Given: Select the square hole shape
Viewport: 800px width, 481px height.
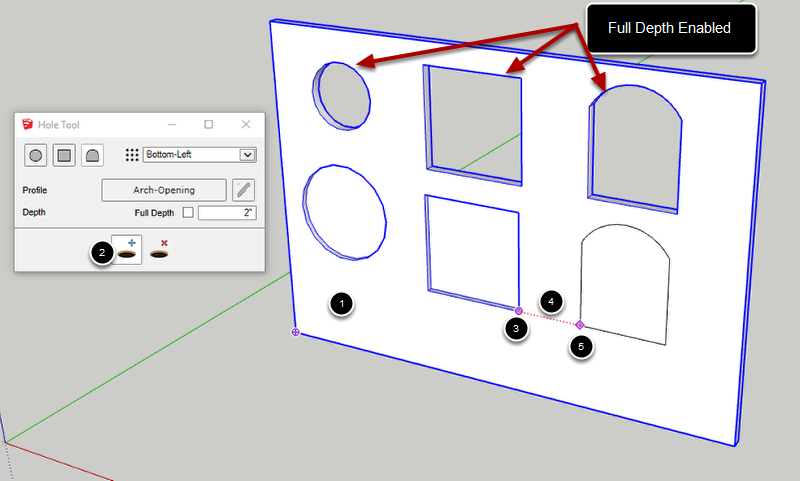Looking at the screenshot, I should 64,155.
